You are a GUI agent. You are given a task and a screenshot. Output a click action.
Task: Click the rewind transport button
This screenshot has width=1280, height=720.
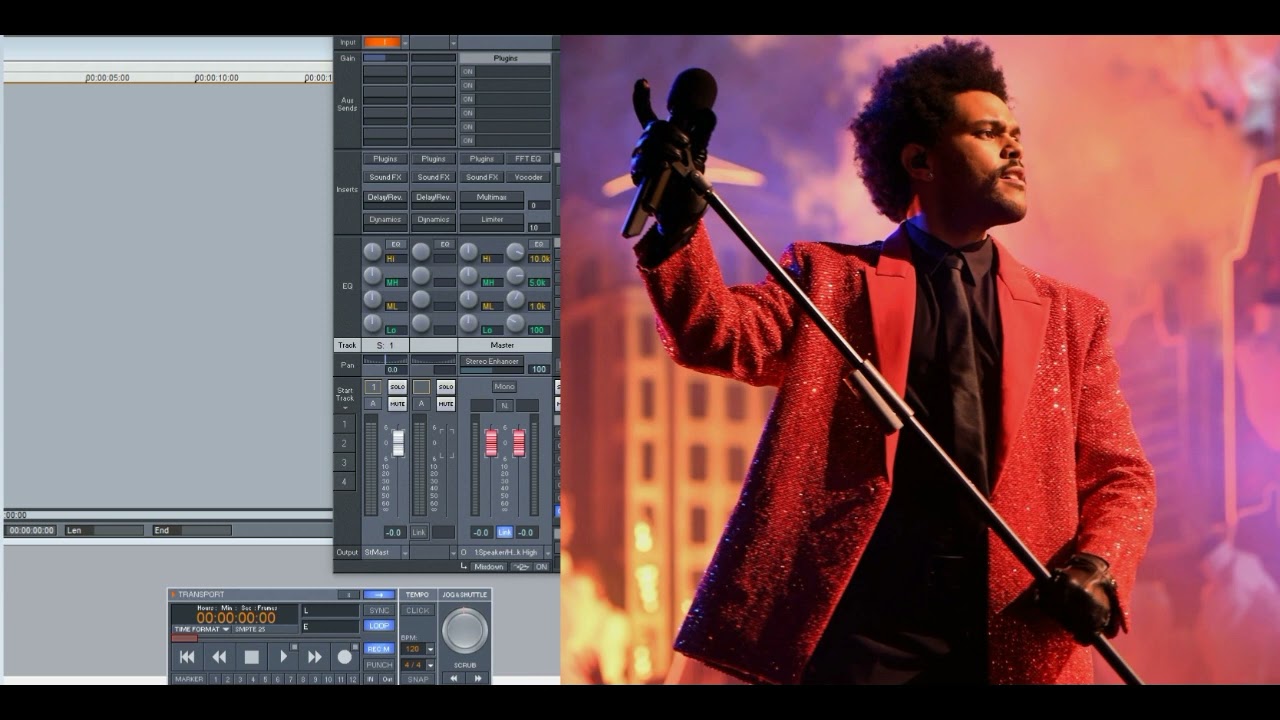click(219, 657)
